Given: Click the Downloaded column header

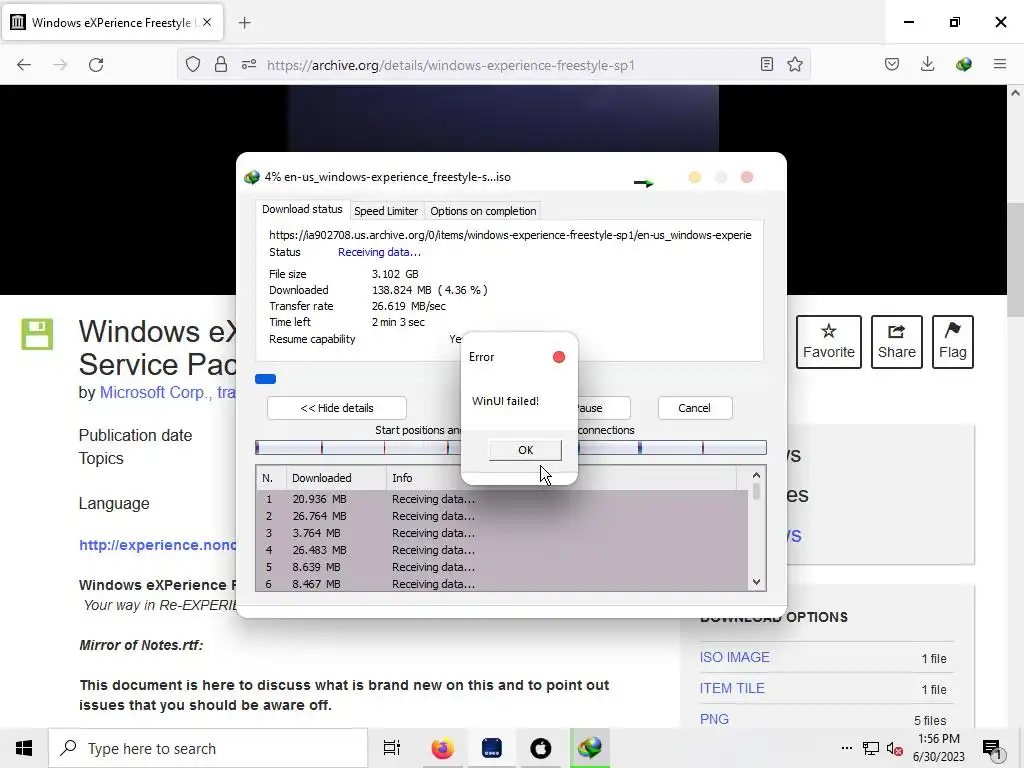Looking at the screenshot, I should click(x=336, y=478).
